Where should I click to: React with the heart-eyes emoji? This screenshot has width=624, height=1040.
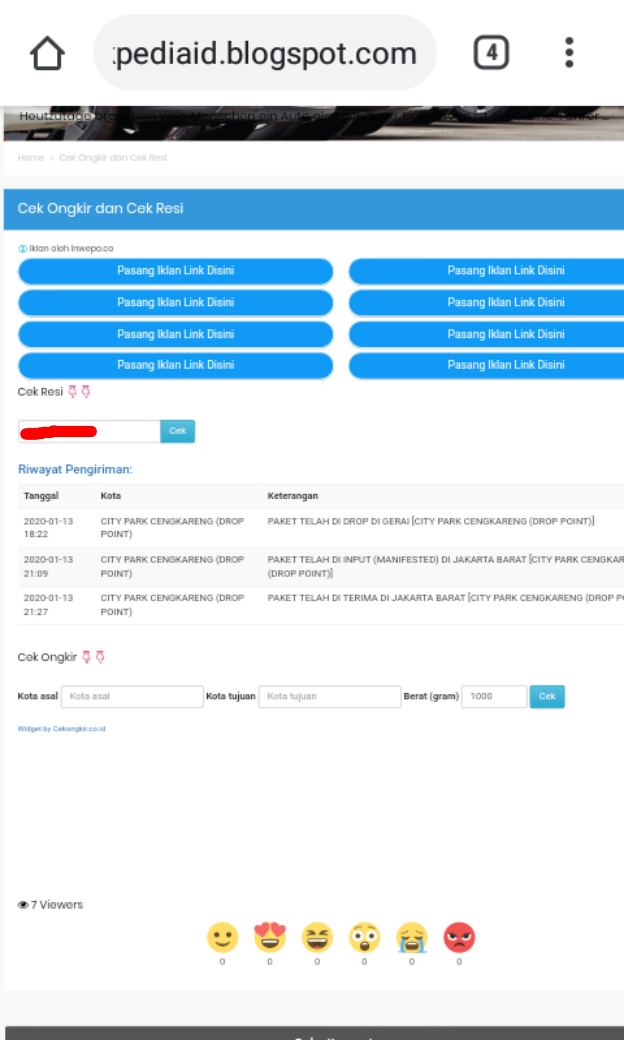pos(270,937)
